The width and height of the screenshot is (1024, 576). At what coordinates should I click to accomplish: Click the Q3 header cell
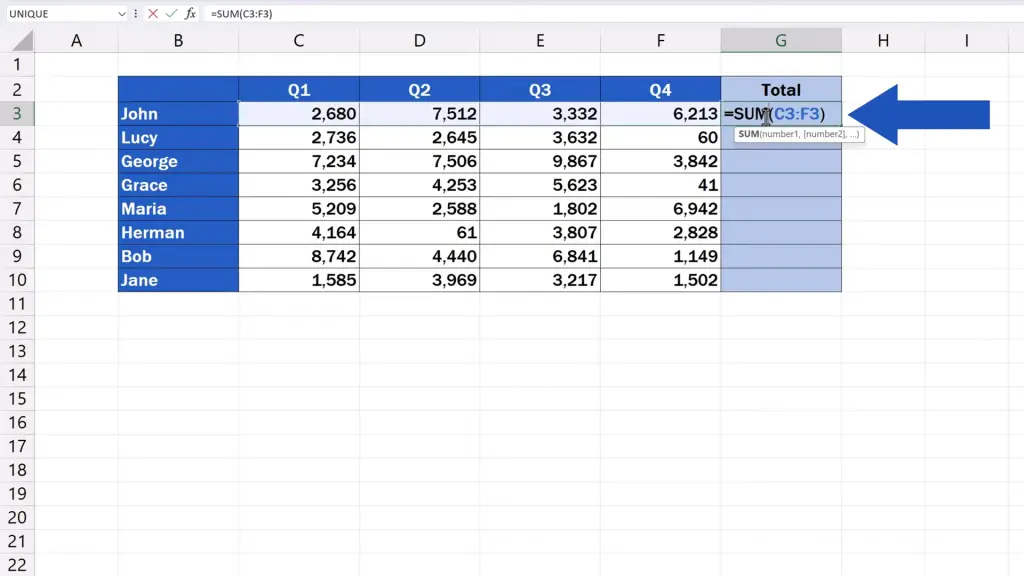[x=540, y=89]
